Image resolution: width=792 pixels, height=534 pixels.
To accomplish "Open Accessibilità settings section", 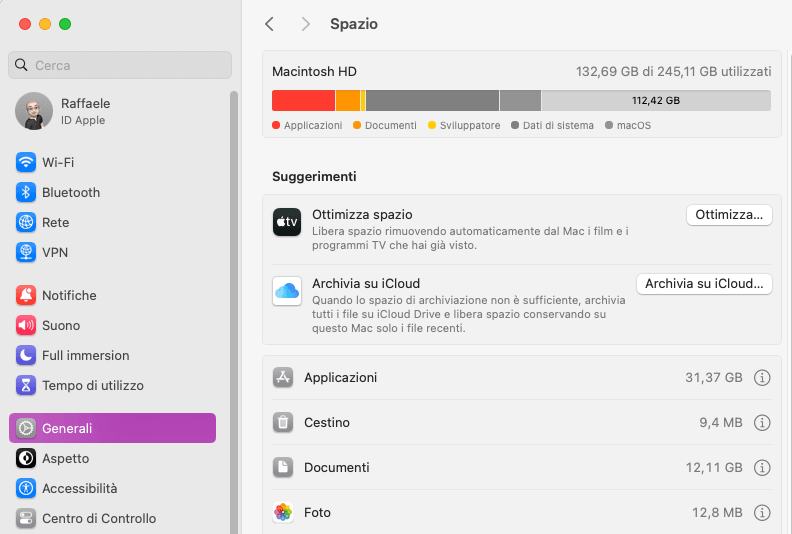I will tap(79, 488).
